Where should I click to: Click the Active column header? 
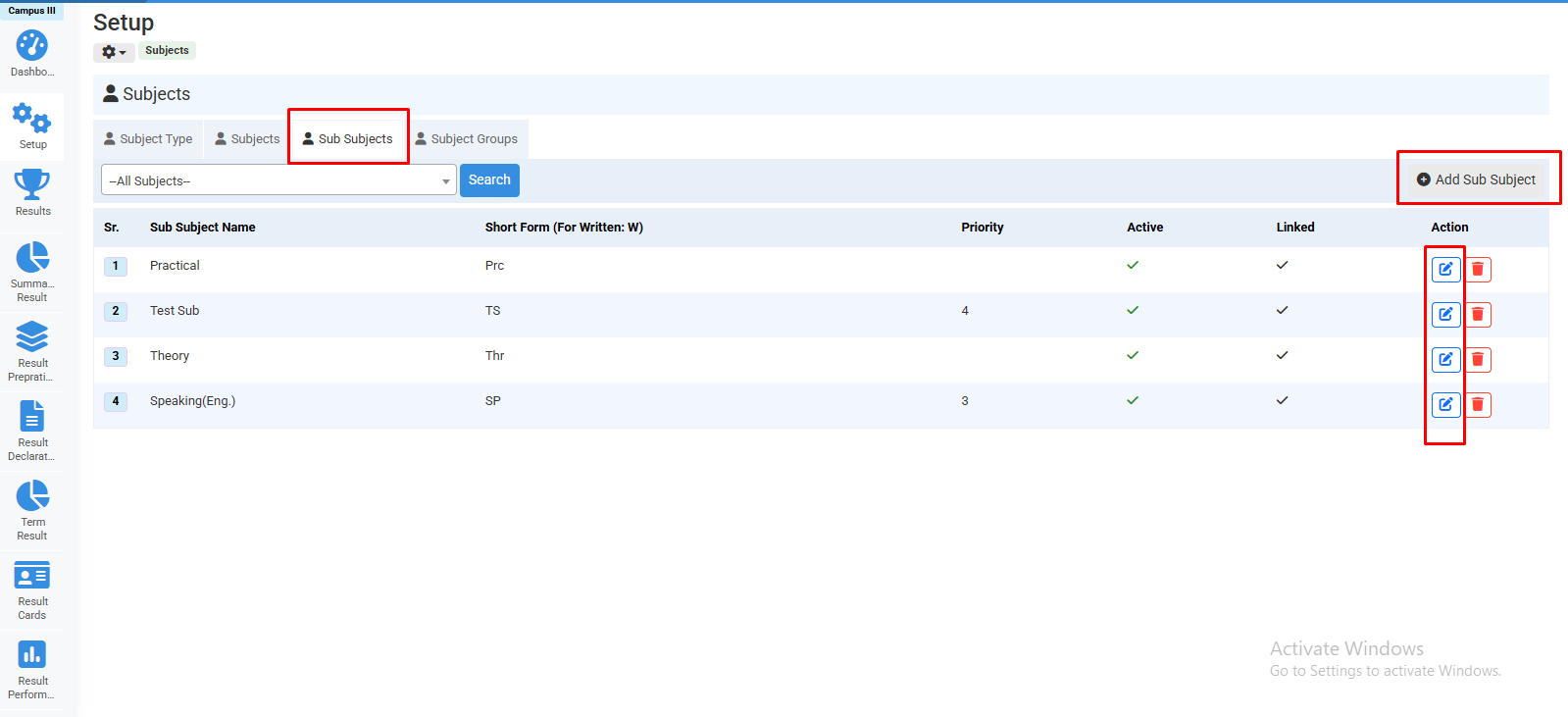click(x=1144, y=228)
